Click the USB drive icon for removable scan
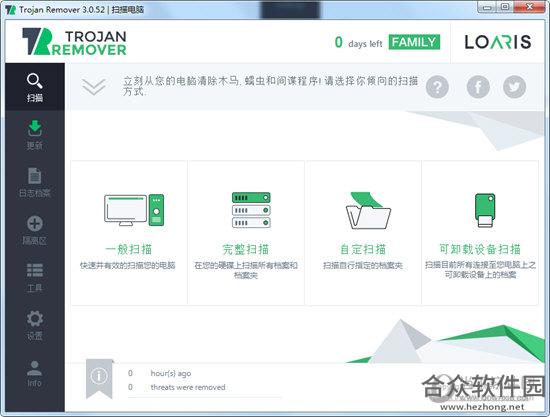The image size is (550, 417). click(485, 210)
